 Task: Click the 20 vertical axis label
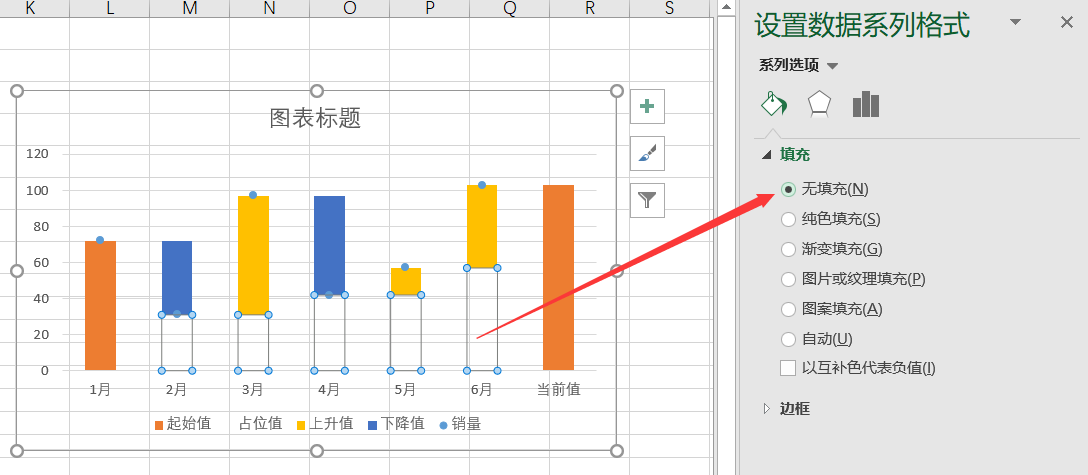[41, 334]
